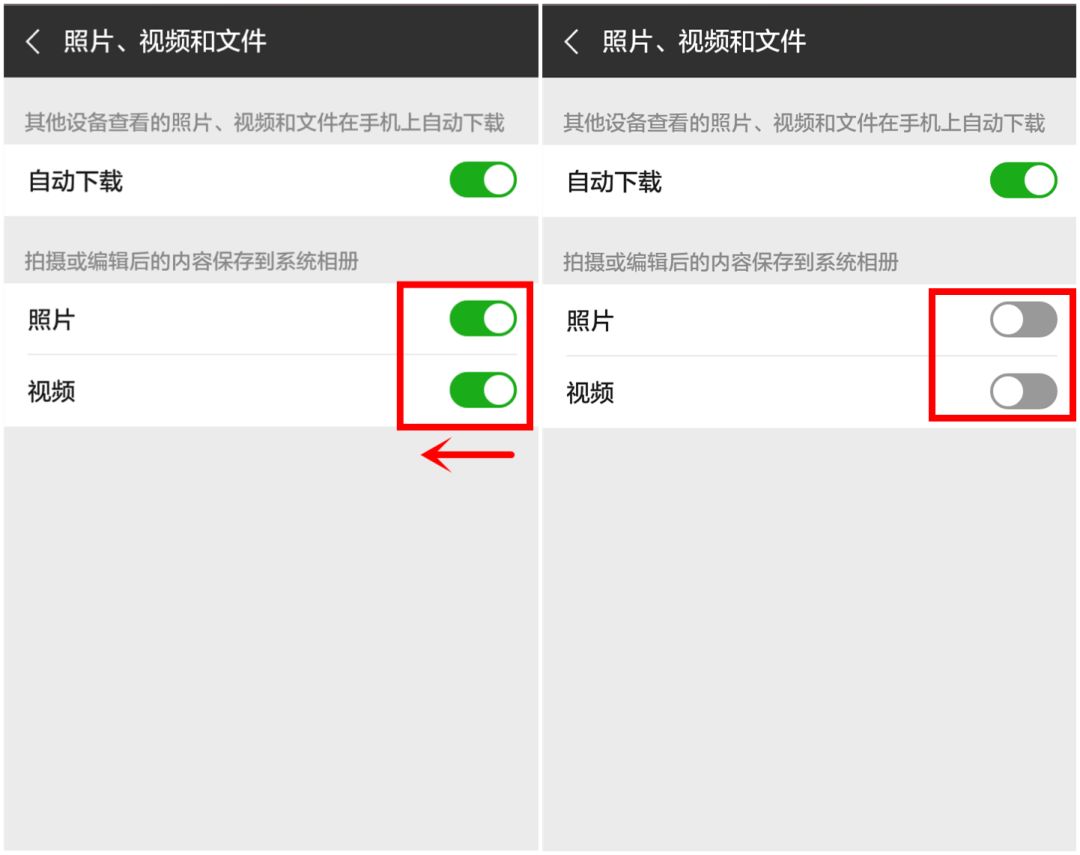This screenshot has height=855, width=1080.
Task: Click the red arrow annotation below the toggles
Action: pyautogui.click(x=468, y=455)
